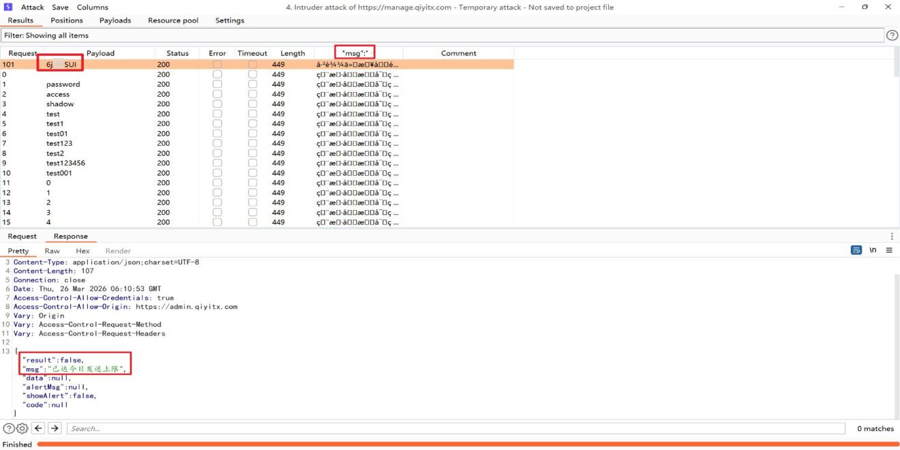Sort by the Status column header

tap(177, 53)
